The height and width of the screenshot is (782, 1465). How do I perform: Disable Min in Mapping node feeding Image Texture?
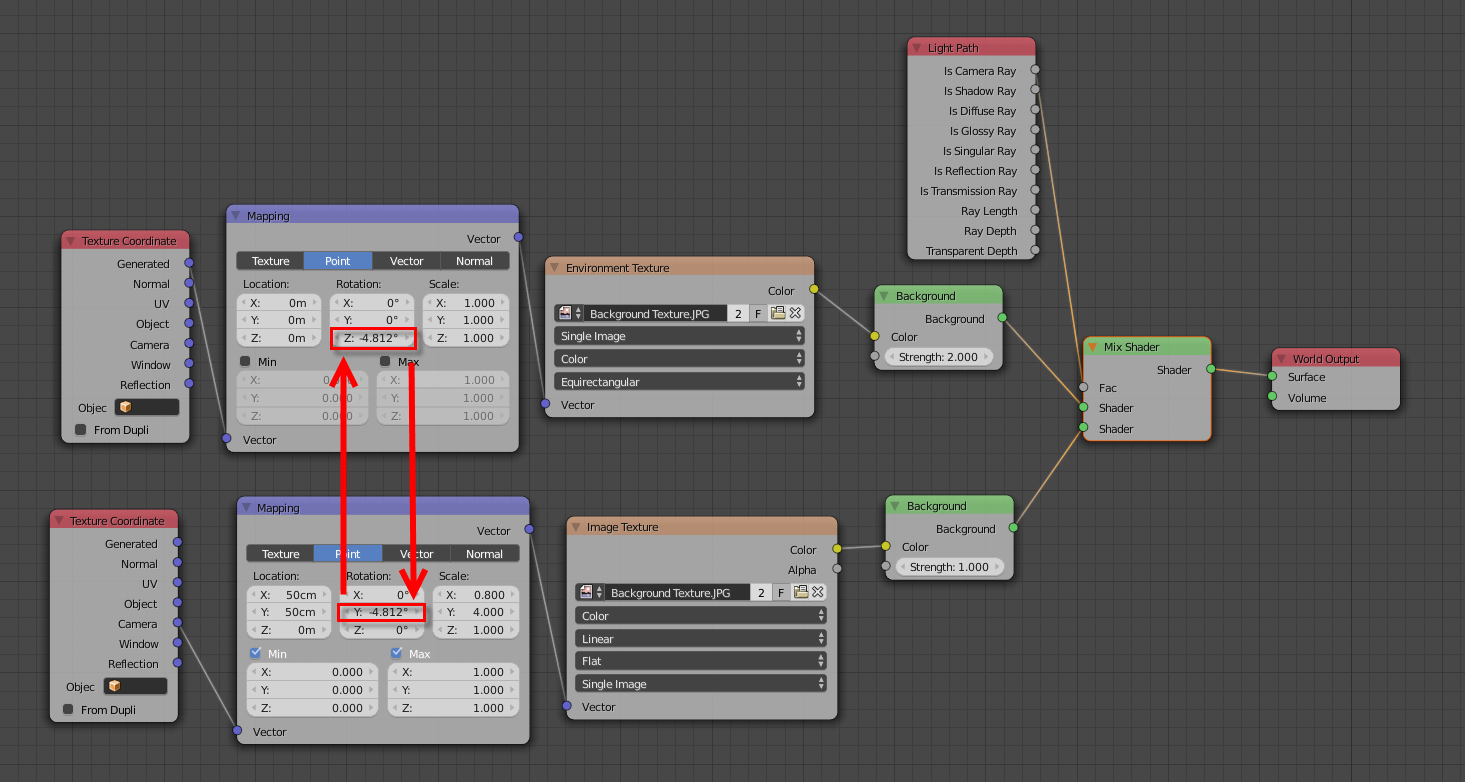255,653
